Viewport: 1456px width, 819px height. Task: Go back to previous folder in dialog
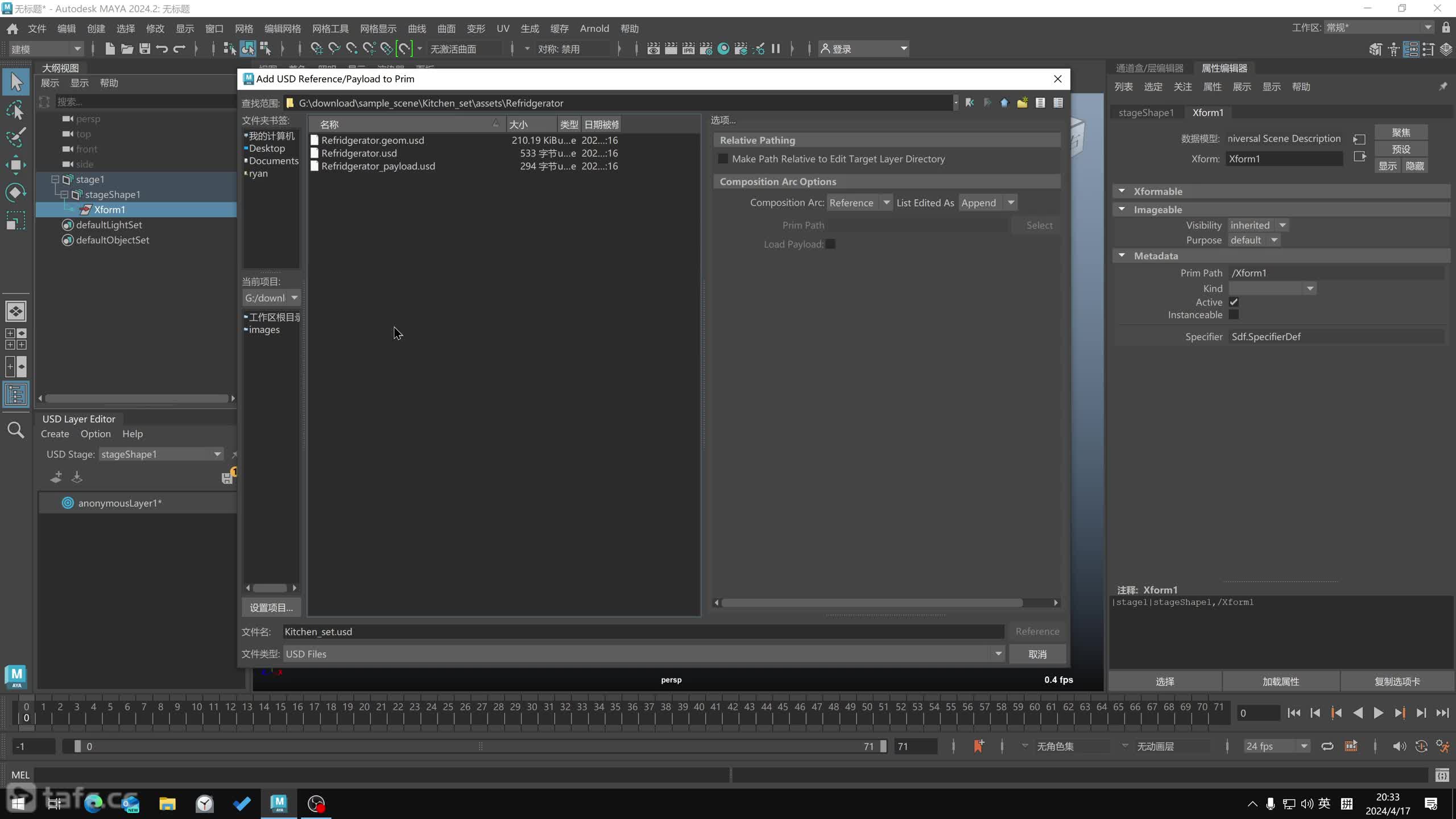(x=969, y=103)
